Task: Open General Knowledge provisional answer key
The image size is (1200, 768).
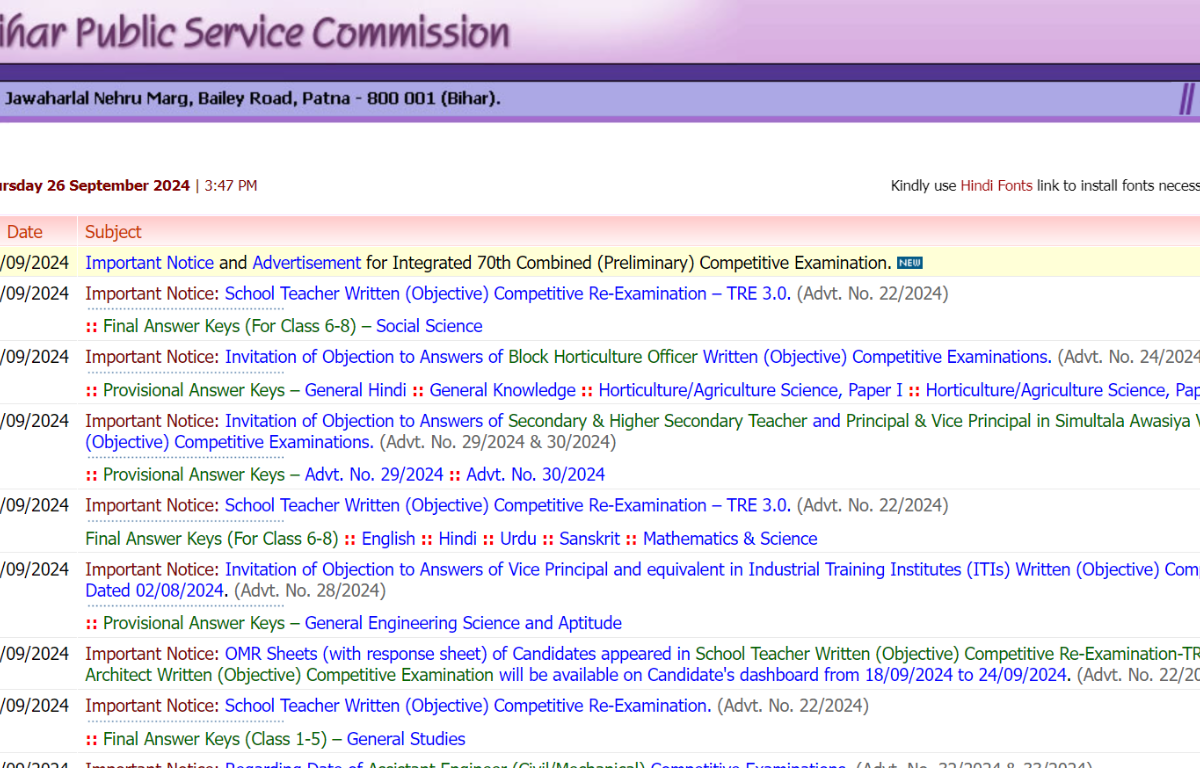Action: [502, 390]
